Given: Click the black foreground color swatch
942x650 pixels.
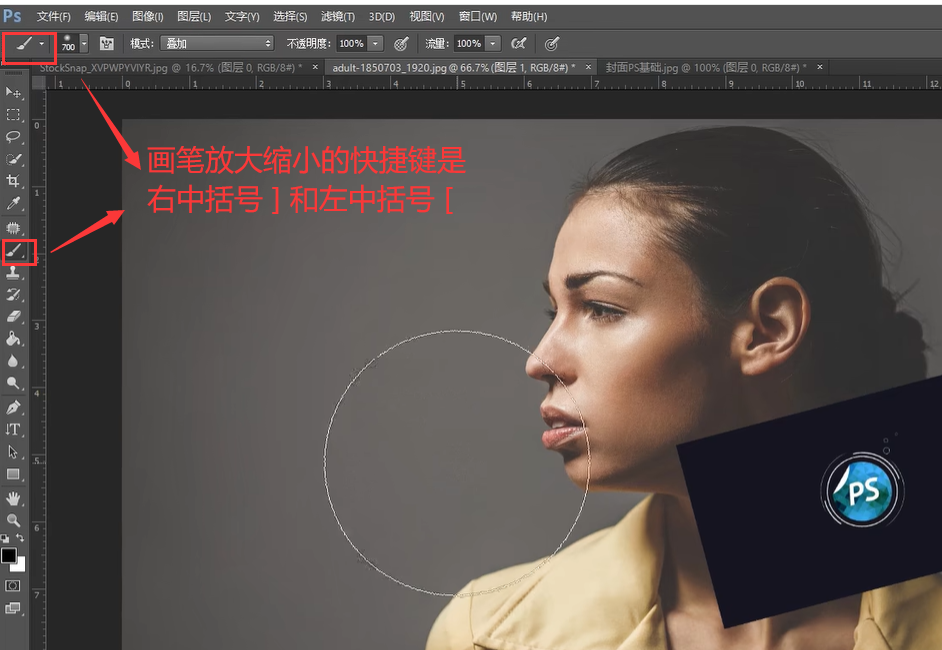Looking at the screenshot, I should pyautogui.click(x=8, y=555).
